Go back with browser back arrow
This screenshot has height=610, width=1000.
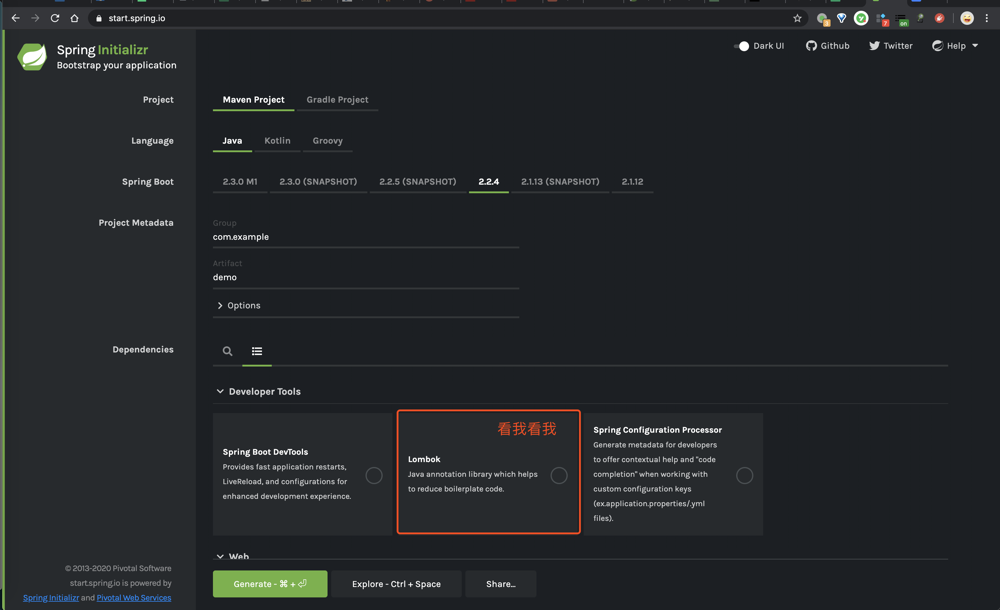coord(15,18)
